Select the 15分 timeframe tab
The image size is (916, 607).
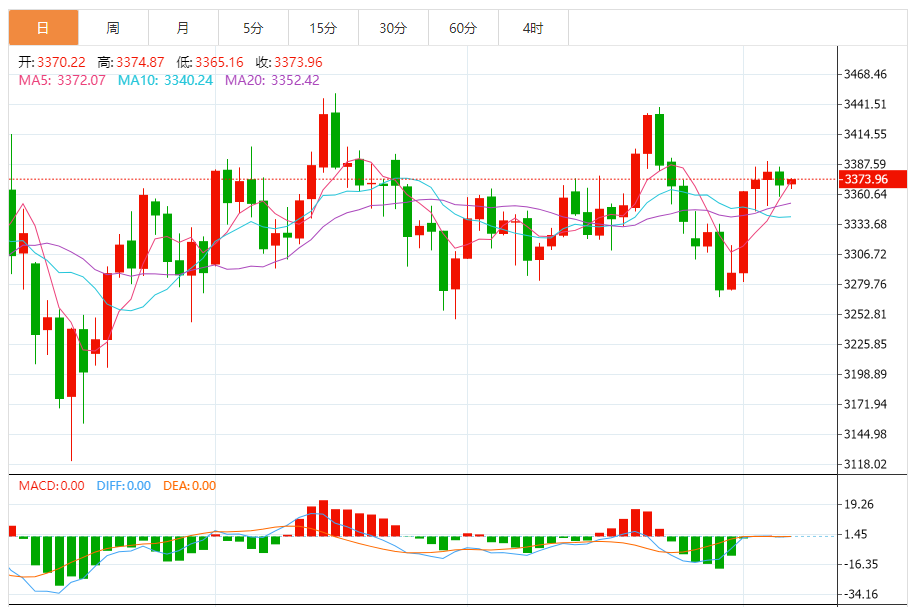tap(323, 27)
